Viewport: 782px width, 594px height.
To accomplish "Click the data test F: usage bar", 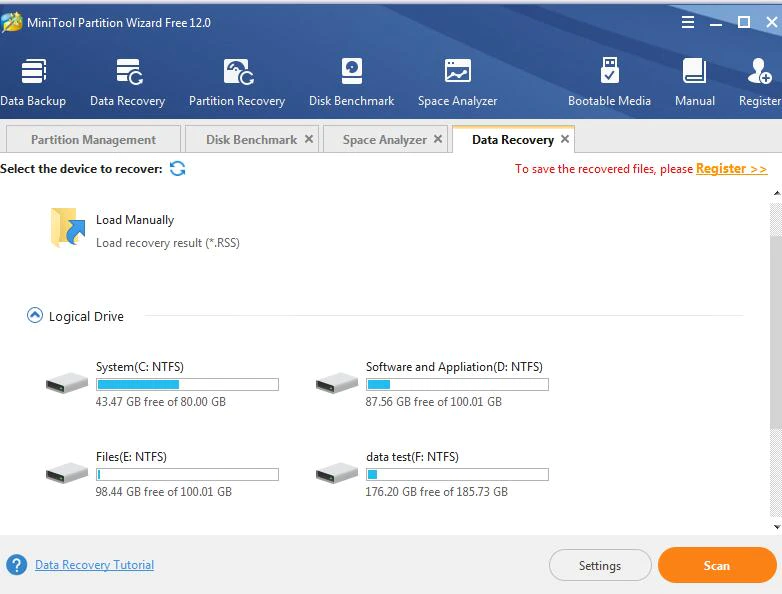I will [x=457, y=474].
